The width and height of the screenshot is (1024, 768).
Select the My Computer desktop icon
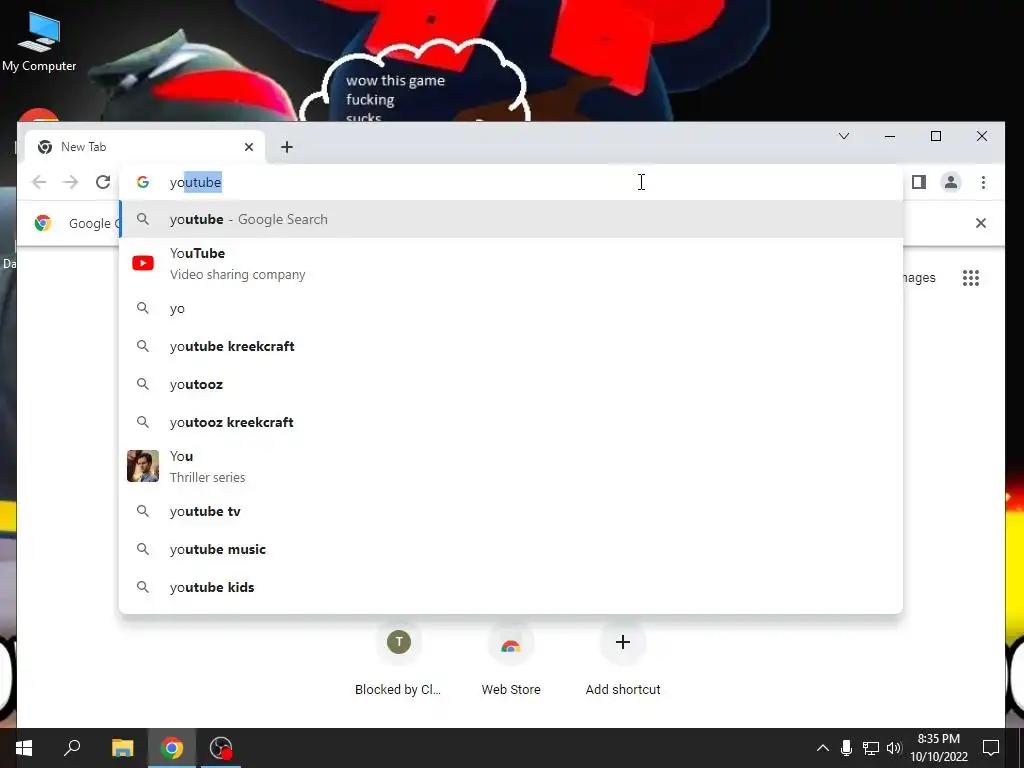pos(39,40)
